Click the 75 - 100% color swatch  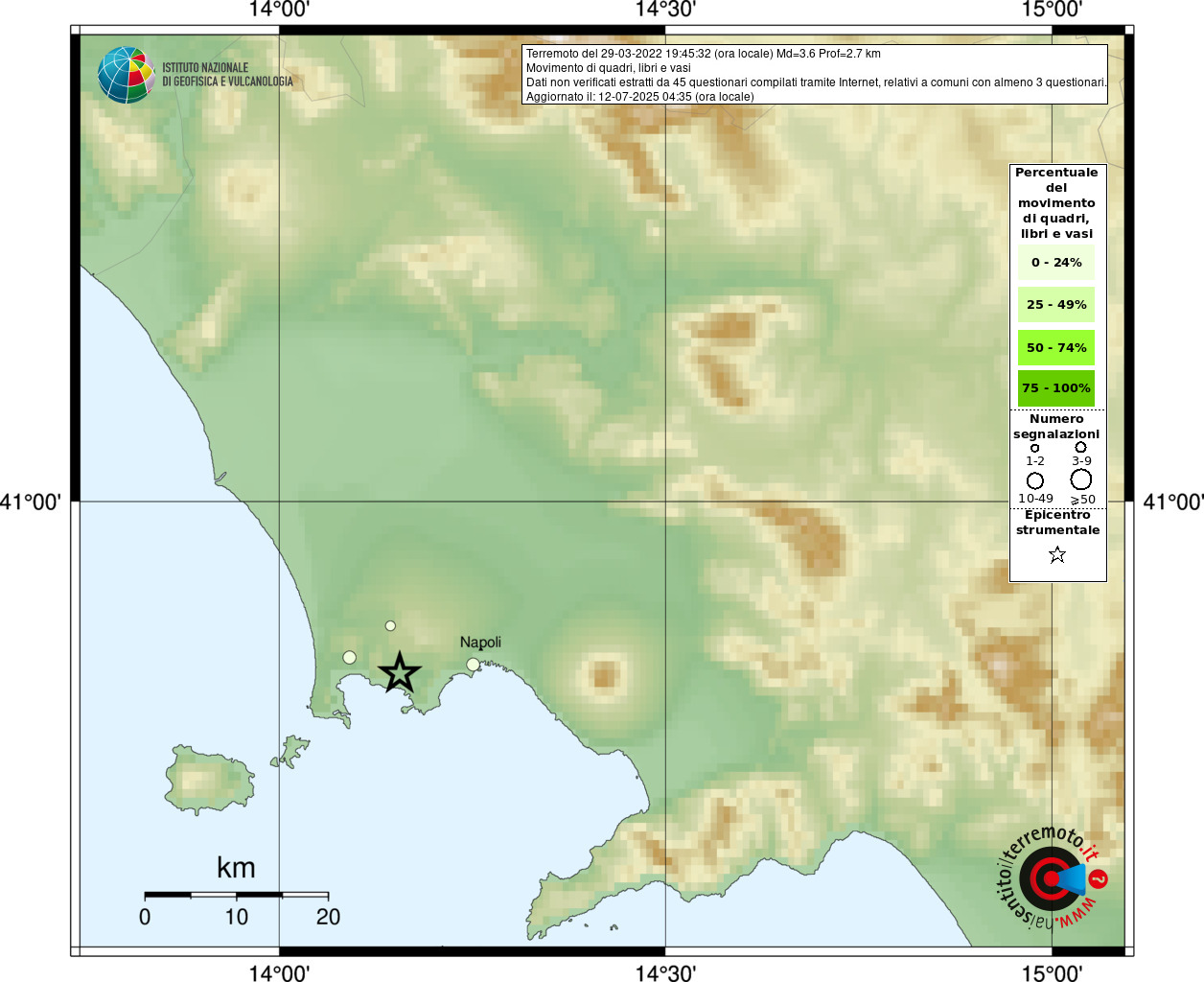coord(1056,388)
